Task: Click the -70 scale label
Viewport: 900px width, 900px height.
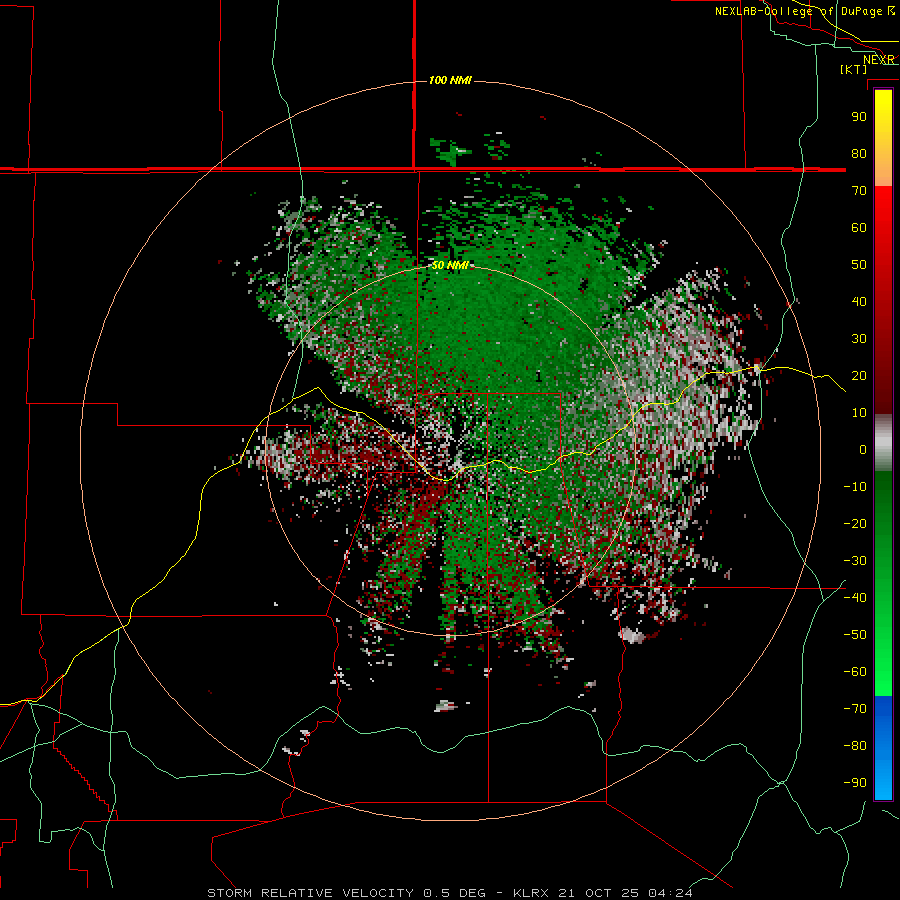Action: tap(855, 708)
